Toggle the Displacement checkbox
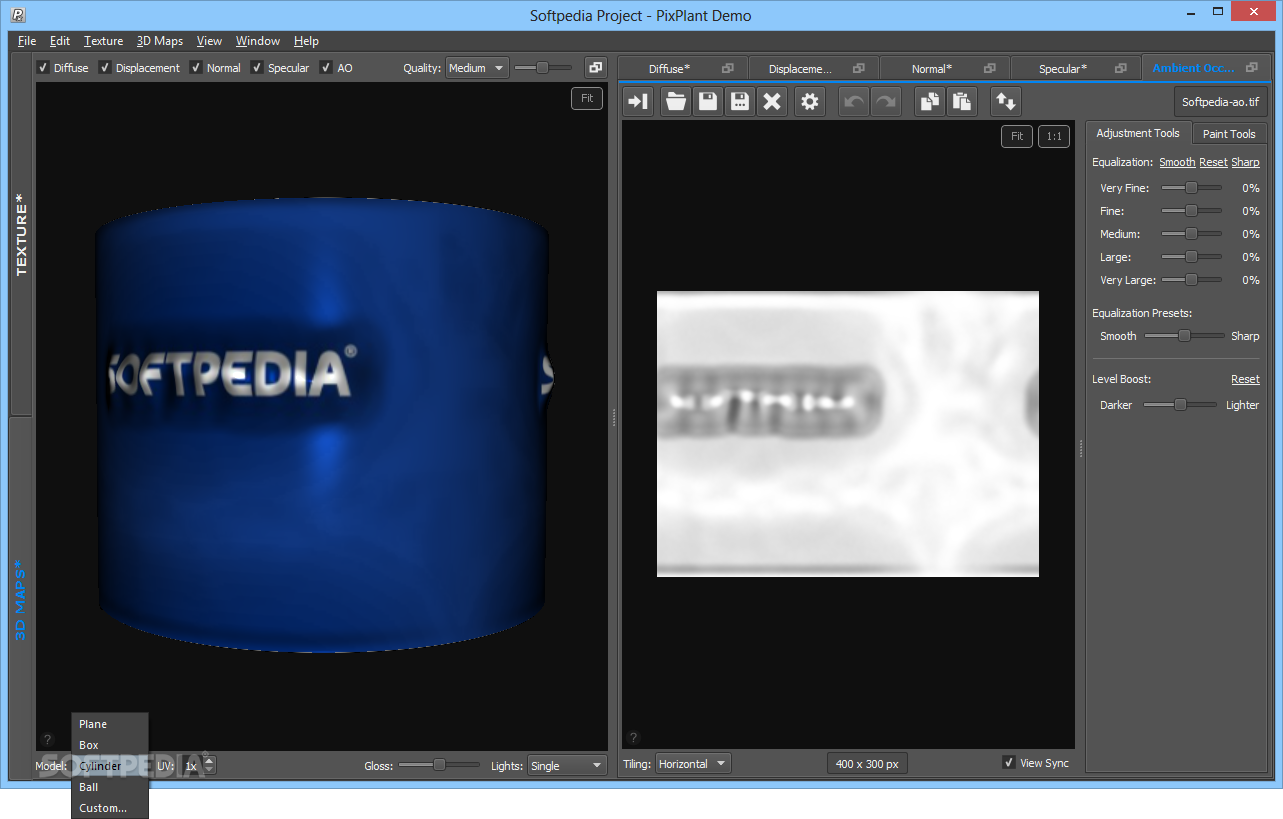The image size is (1283, 819). [105, 68]
